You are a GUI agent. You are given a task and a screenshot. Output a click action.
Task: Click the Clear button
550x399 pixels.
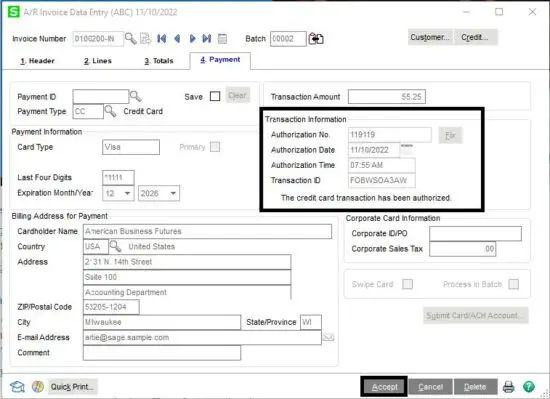(238, 95)
